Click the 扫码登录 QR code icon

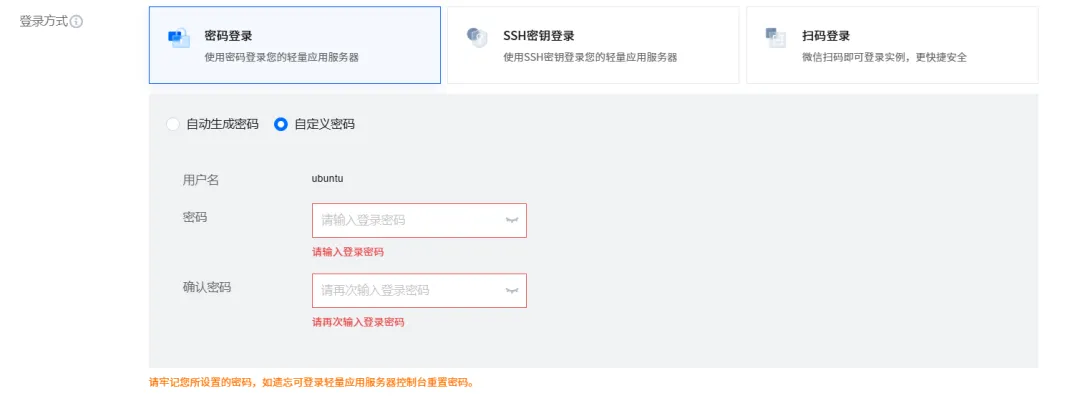(775, 38)
